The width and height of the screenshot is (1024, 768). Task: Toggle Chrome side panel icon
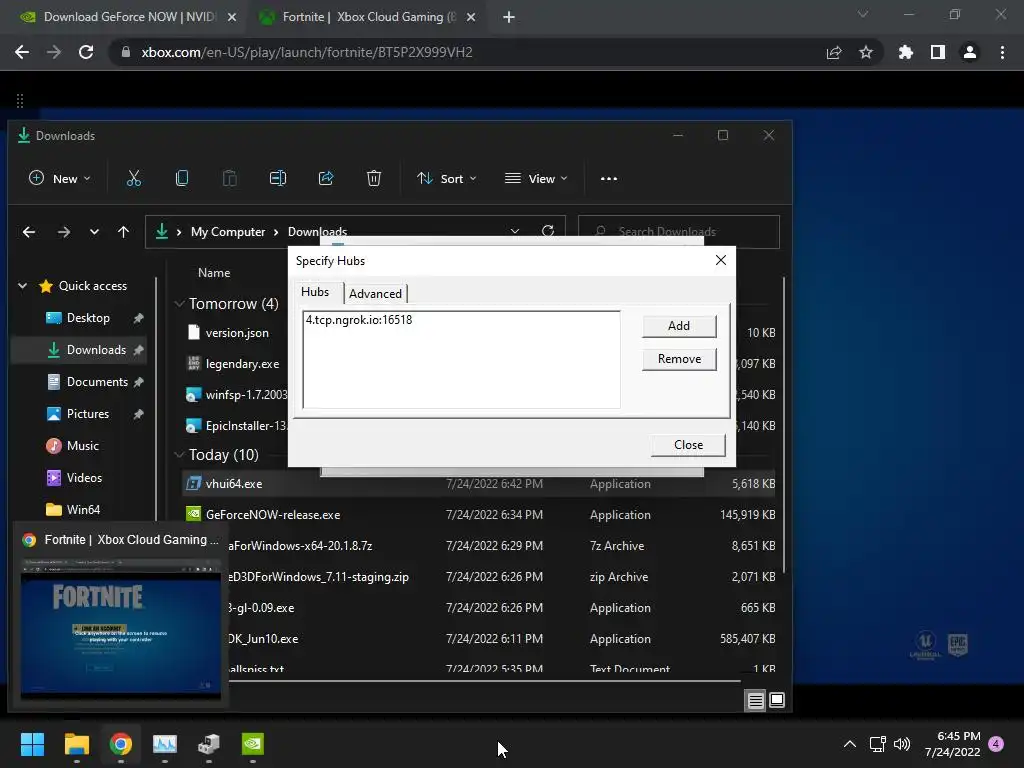pos(938,52)
